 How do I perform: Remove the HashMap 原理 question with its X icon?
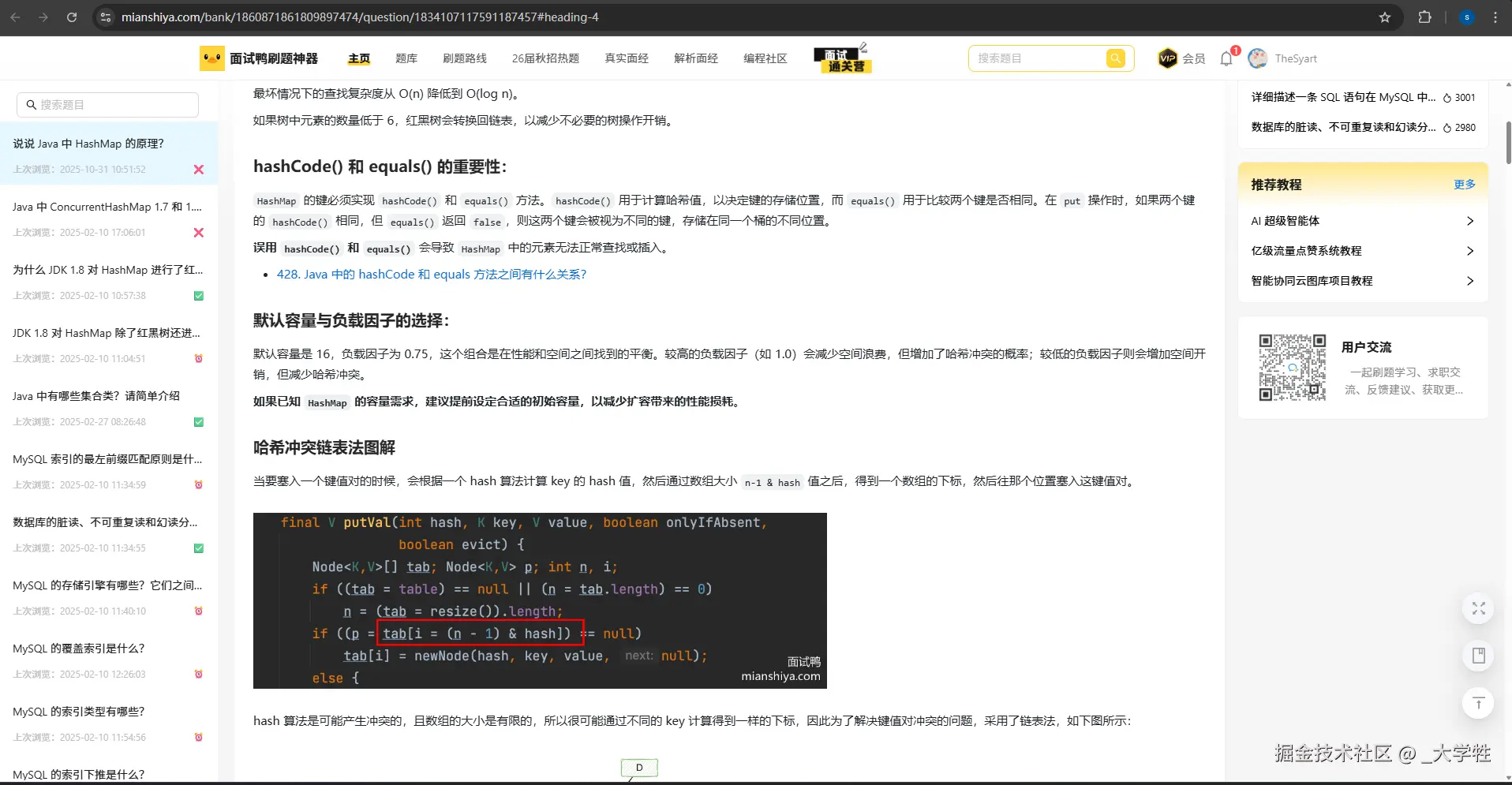[x=198, y=169]
